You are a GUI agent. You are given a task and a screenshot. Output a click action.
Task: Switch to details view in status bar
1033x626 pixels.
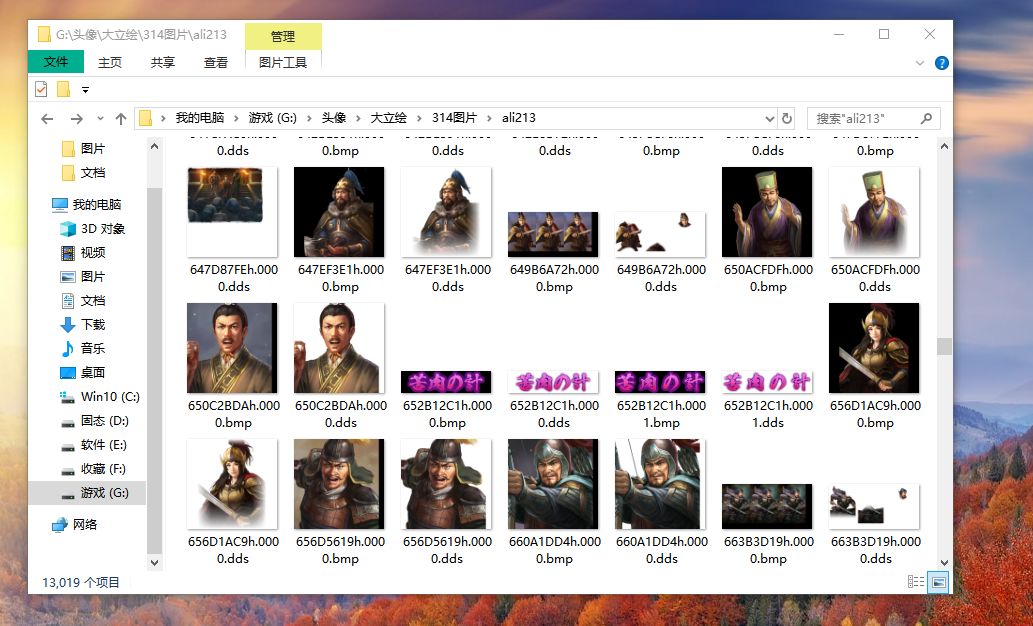pyautogui.click(x=916, y=582)
